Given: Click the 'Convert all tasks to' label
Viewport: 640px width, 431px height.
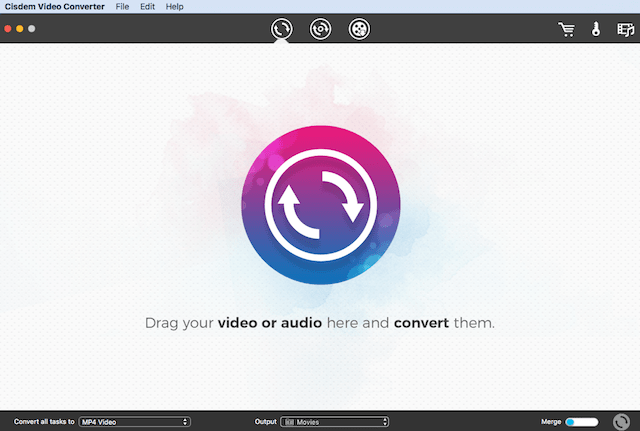Looking at the screenshot, I should click(x=44, y=422).
